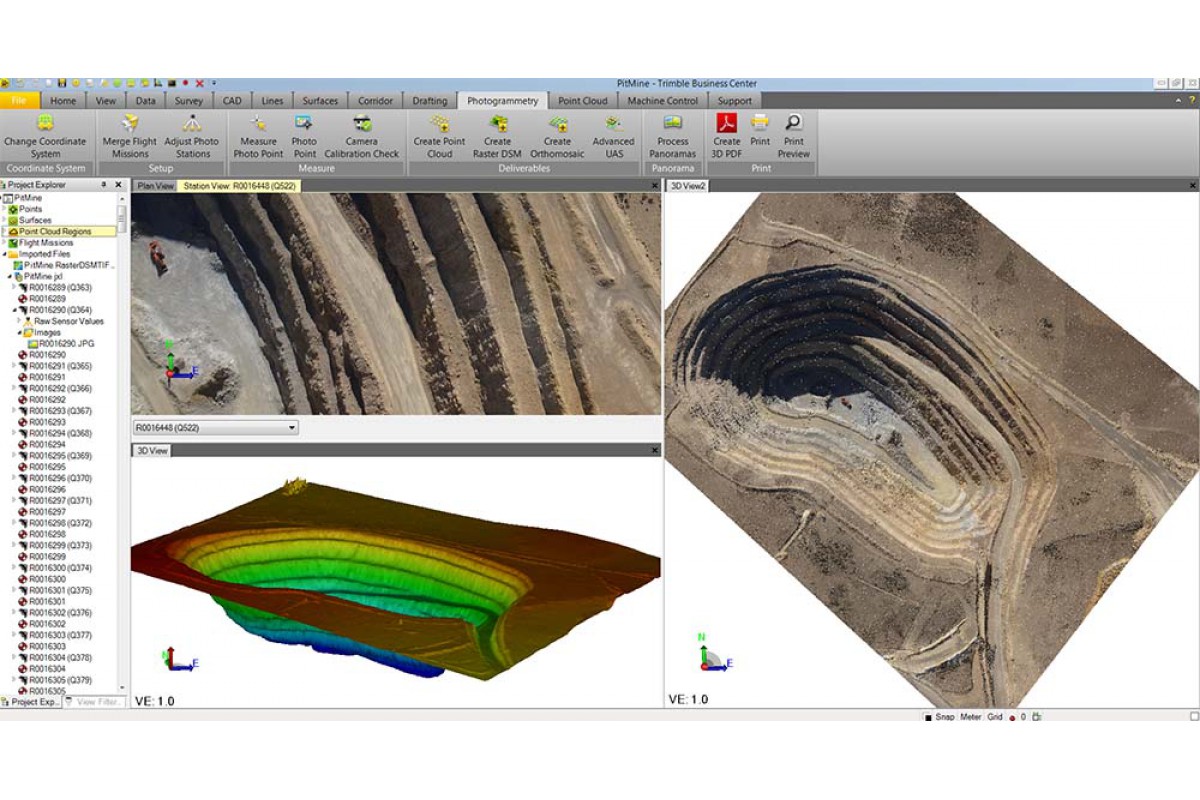Open the Adjust Photo Stations tool
The height and width of the screenshot is (800, 1200).
191,124
